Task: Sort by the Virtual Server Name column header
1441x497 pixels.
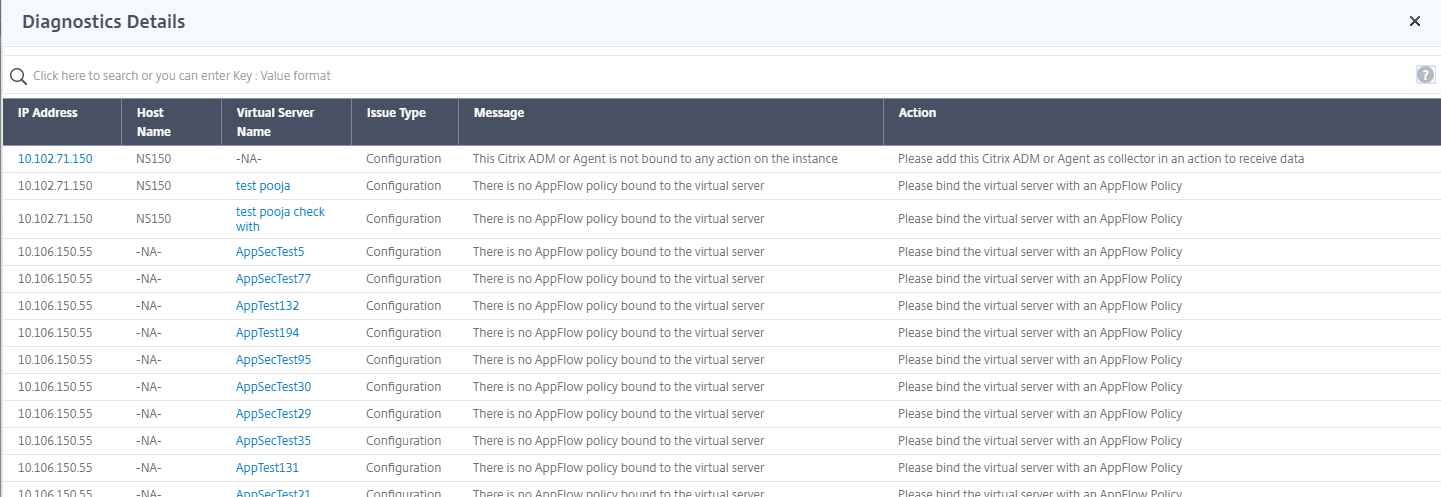Action: click(275, 122)
